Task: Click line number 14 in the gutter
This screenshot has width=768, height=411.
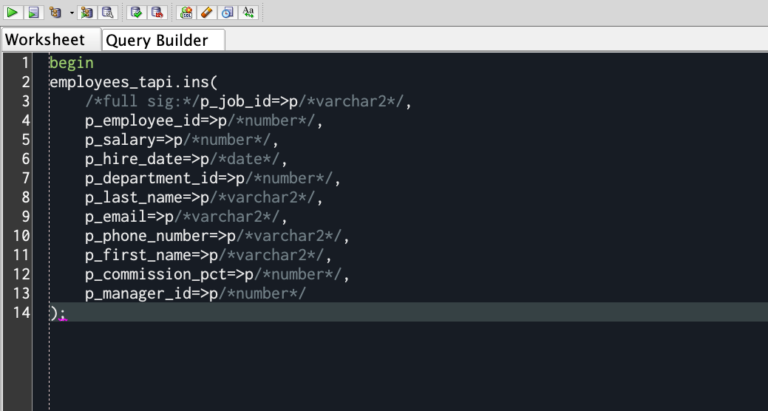Action: pyautogui.click(x=21, y=312)
